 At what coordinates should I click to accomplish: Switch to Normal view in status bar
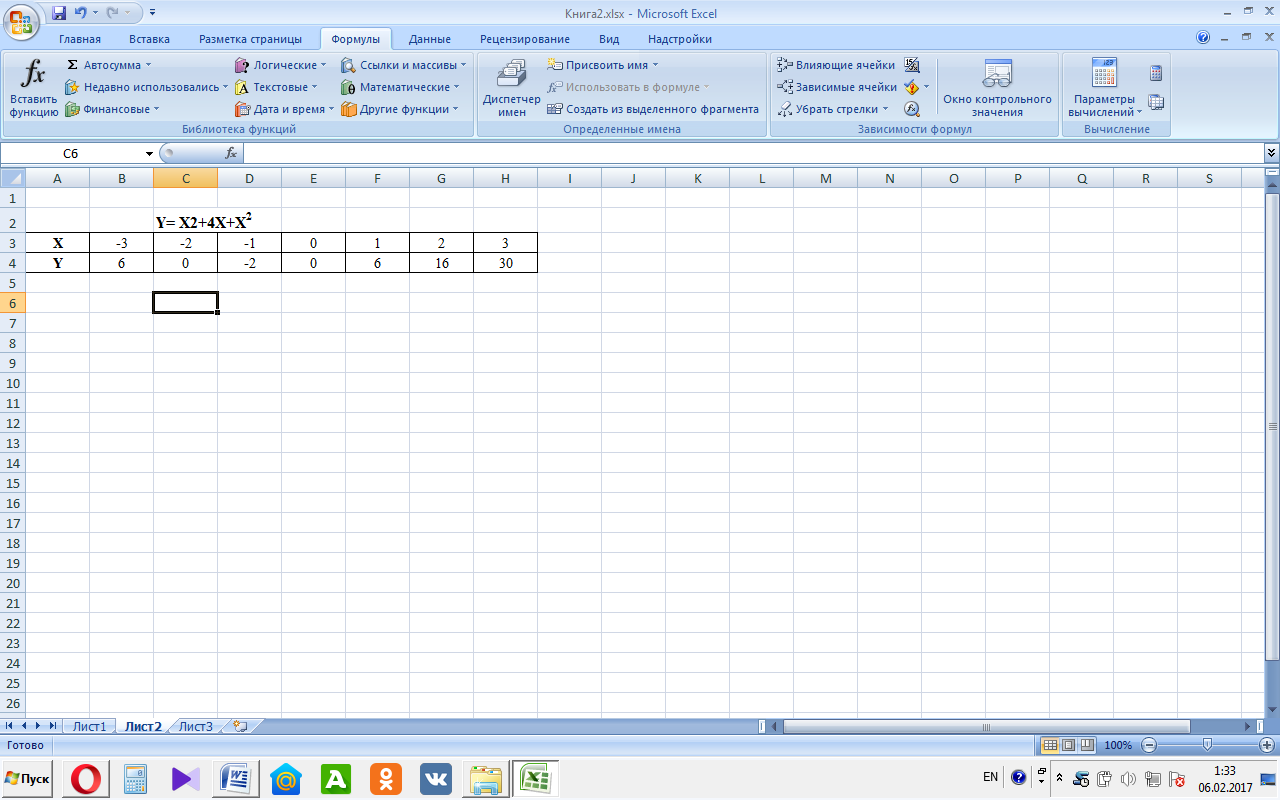coord(1049,745)
